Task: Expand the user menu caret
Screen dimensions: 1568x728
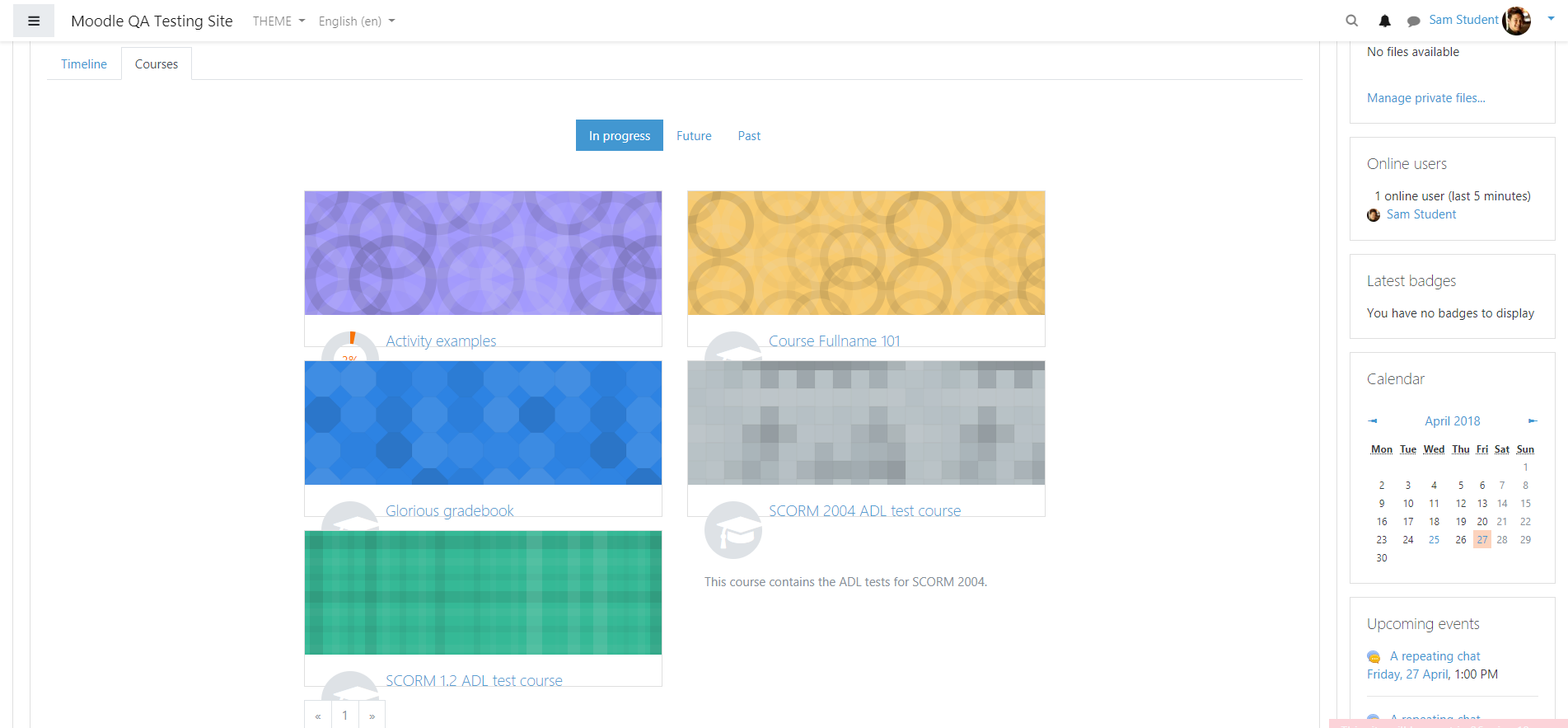Action: (x=1551, y=18)
